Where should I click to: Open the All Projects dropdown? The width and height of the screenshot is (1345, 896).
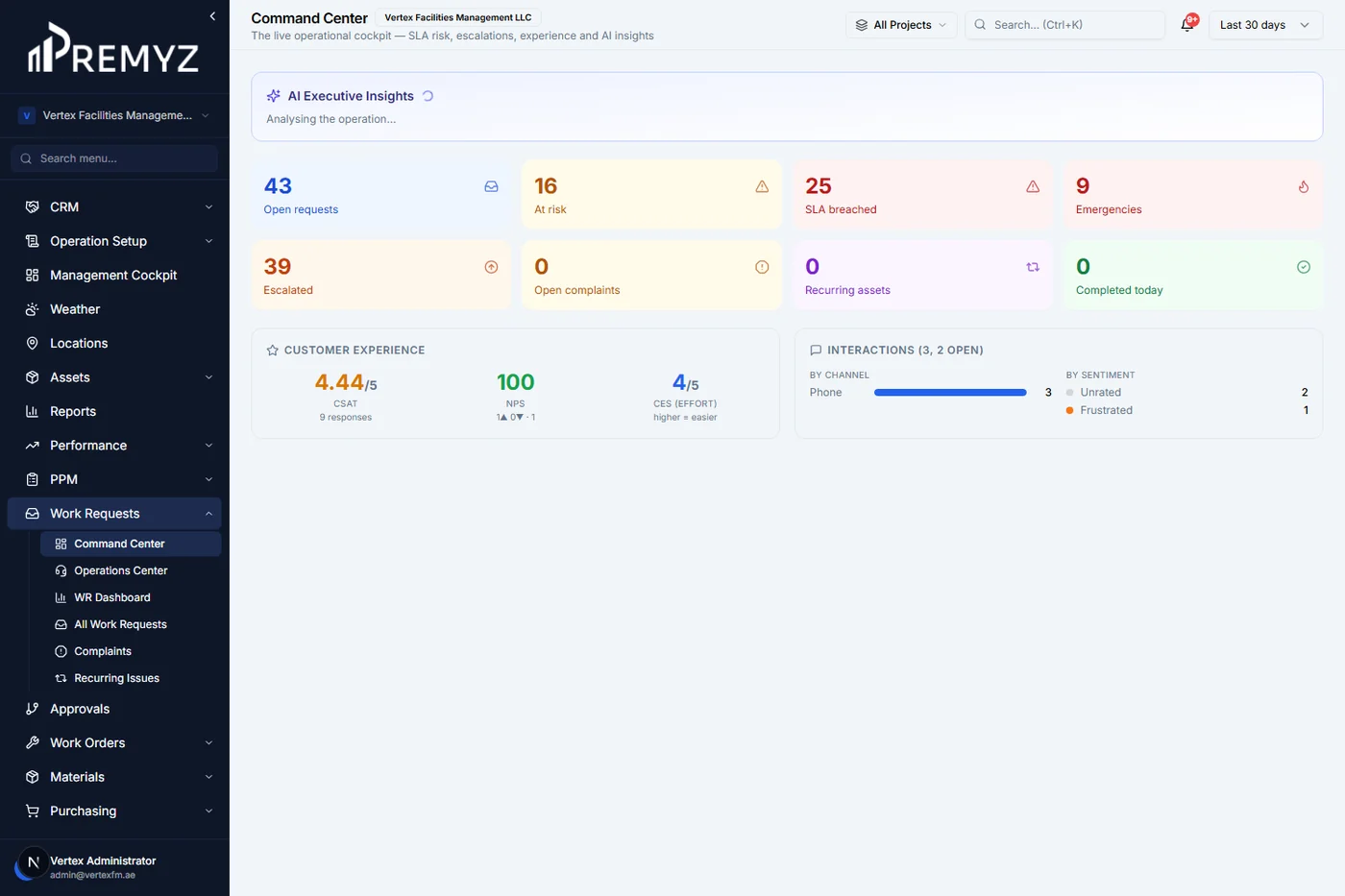pos(901,25)
